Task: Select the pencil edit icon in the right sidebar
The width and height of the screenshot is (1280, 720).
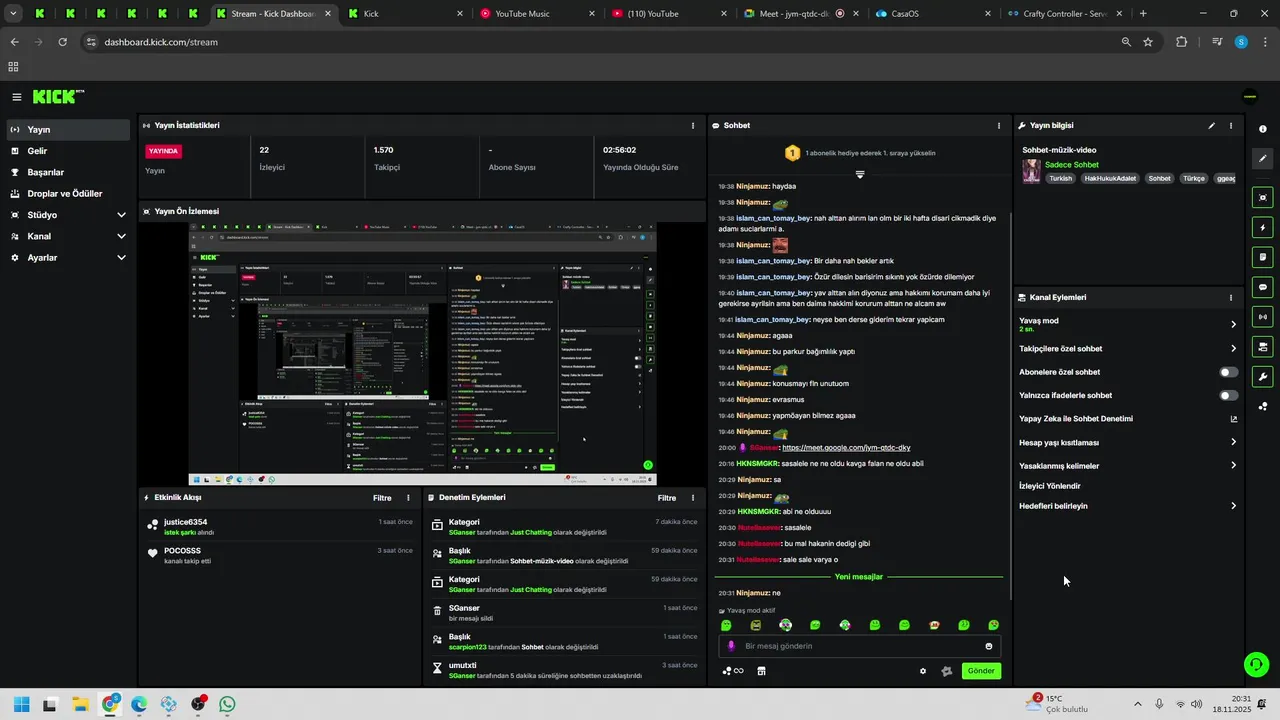Action: click(x=1263, y=158)
